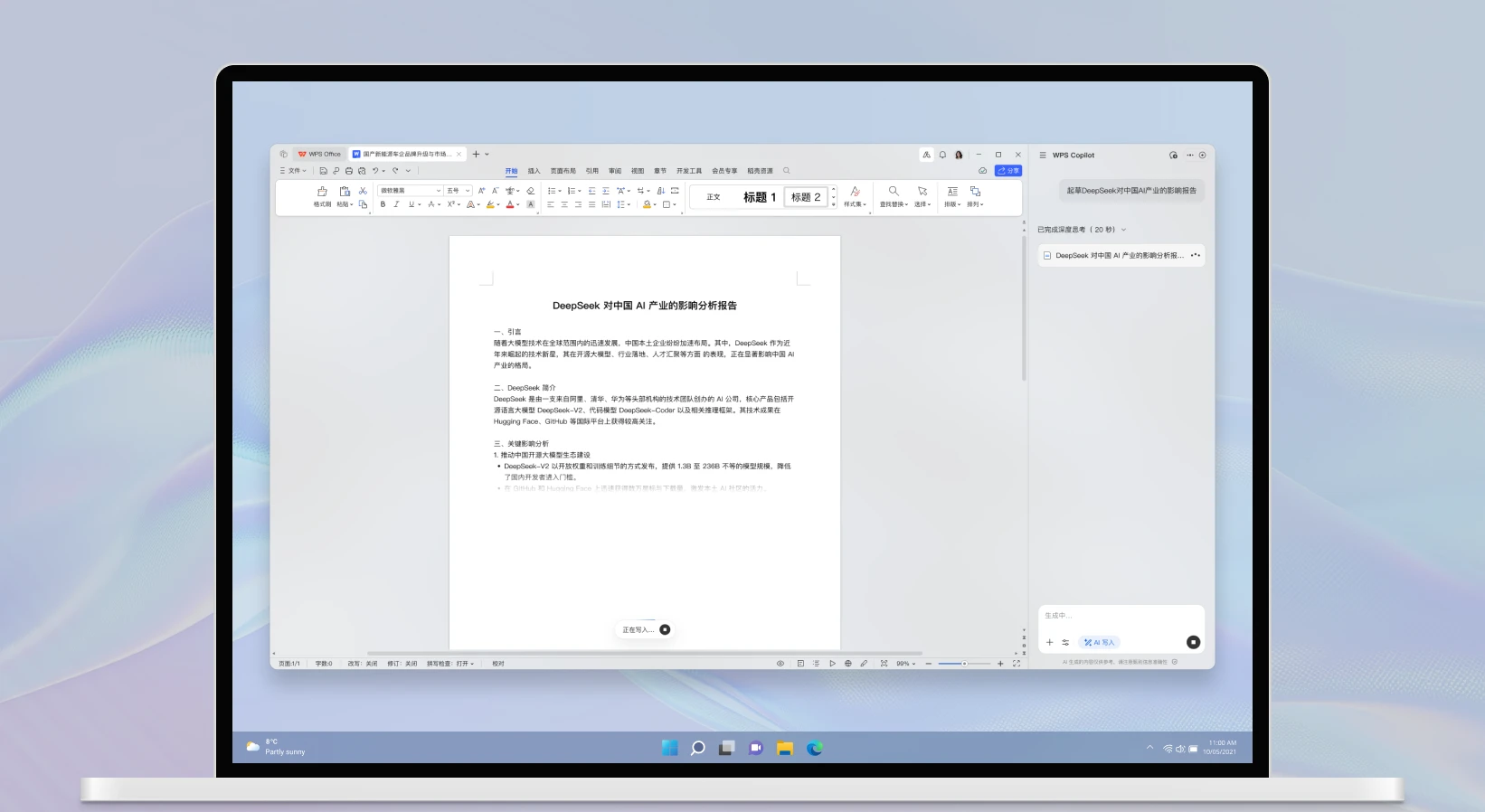
Task: Click the decrease indent icon
Action: pos(591,191)
